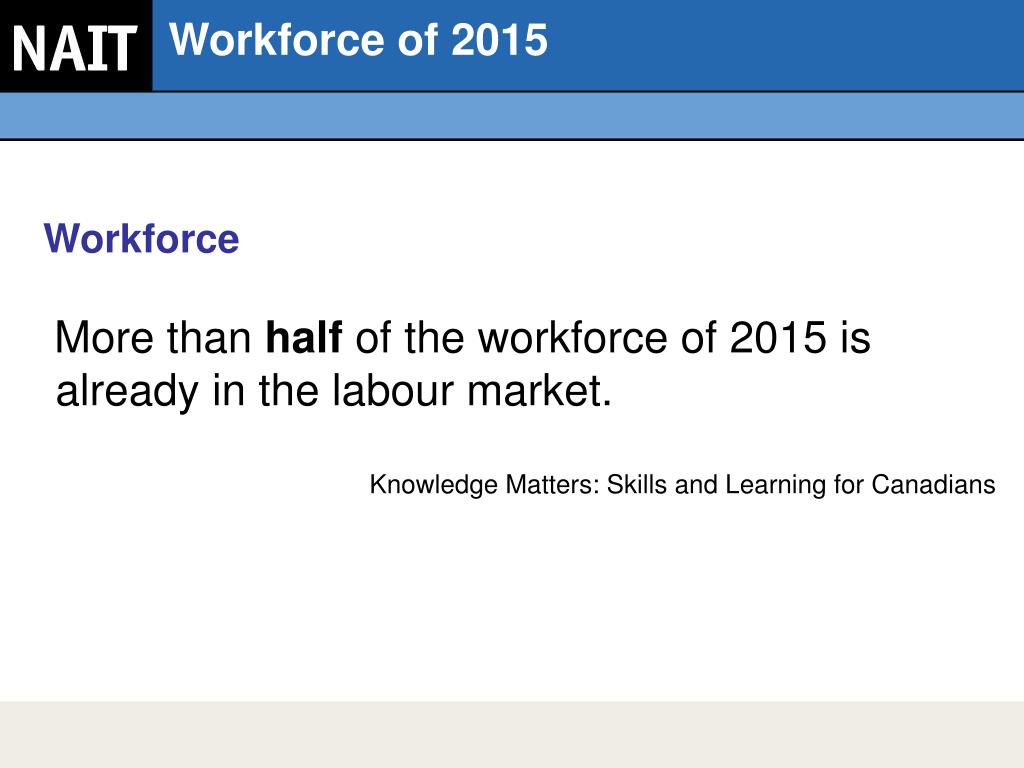Image resolution: width=1024 pixels, height=768 pixels.
Task: Click "2015" in the header title
Action: [499, 40]
